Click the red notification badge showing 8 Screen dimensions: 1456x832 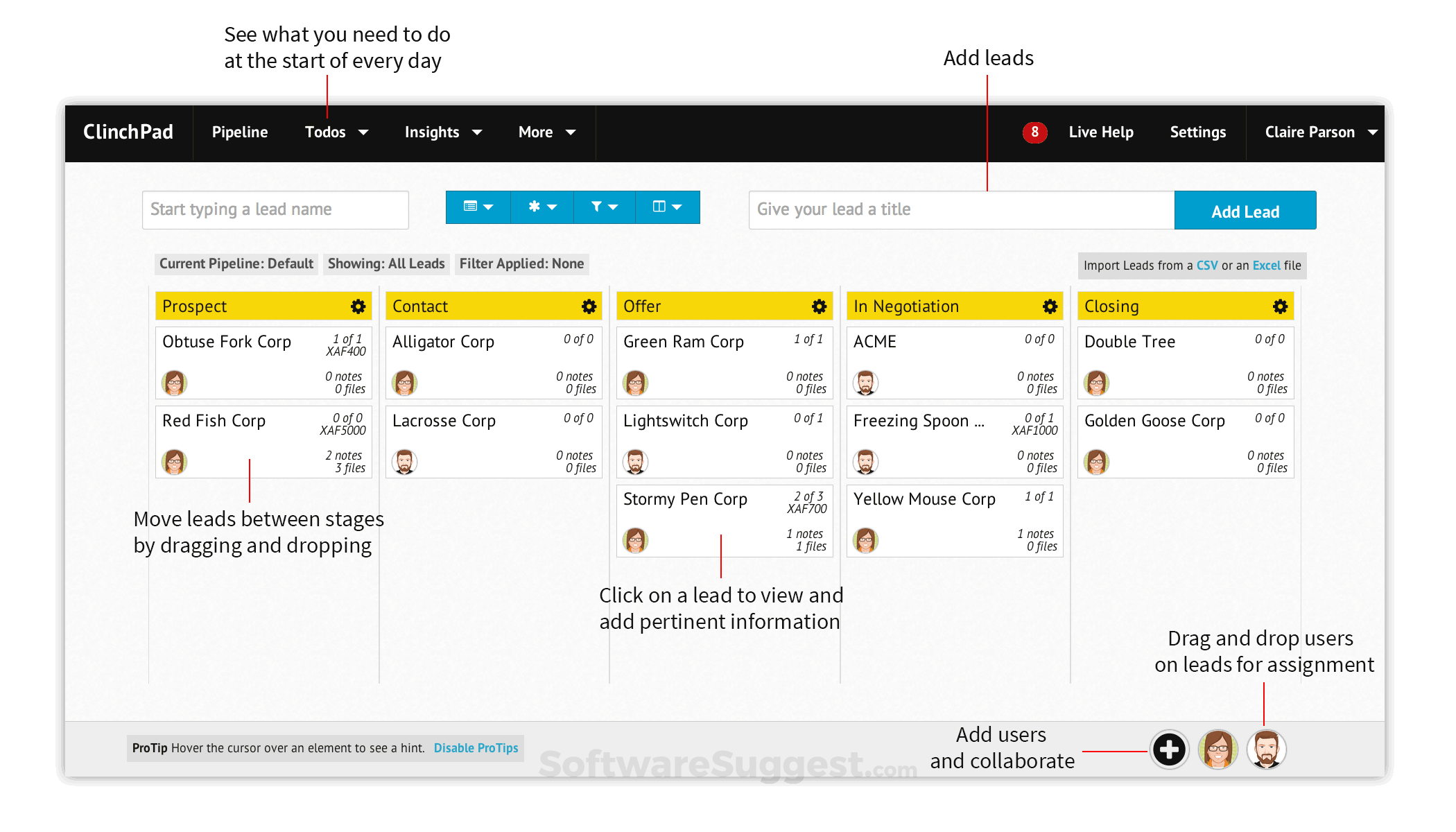[x=1034, y=132]
